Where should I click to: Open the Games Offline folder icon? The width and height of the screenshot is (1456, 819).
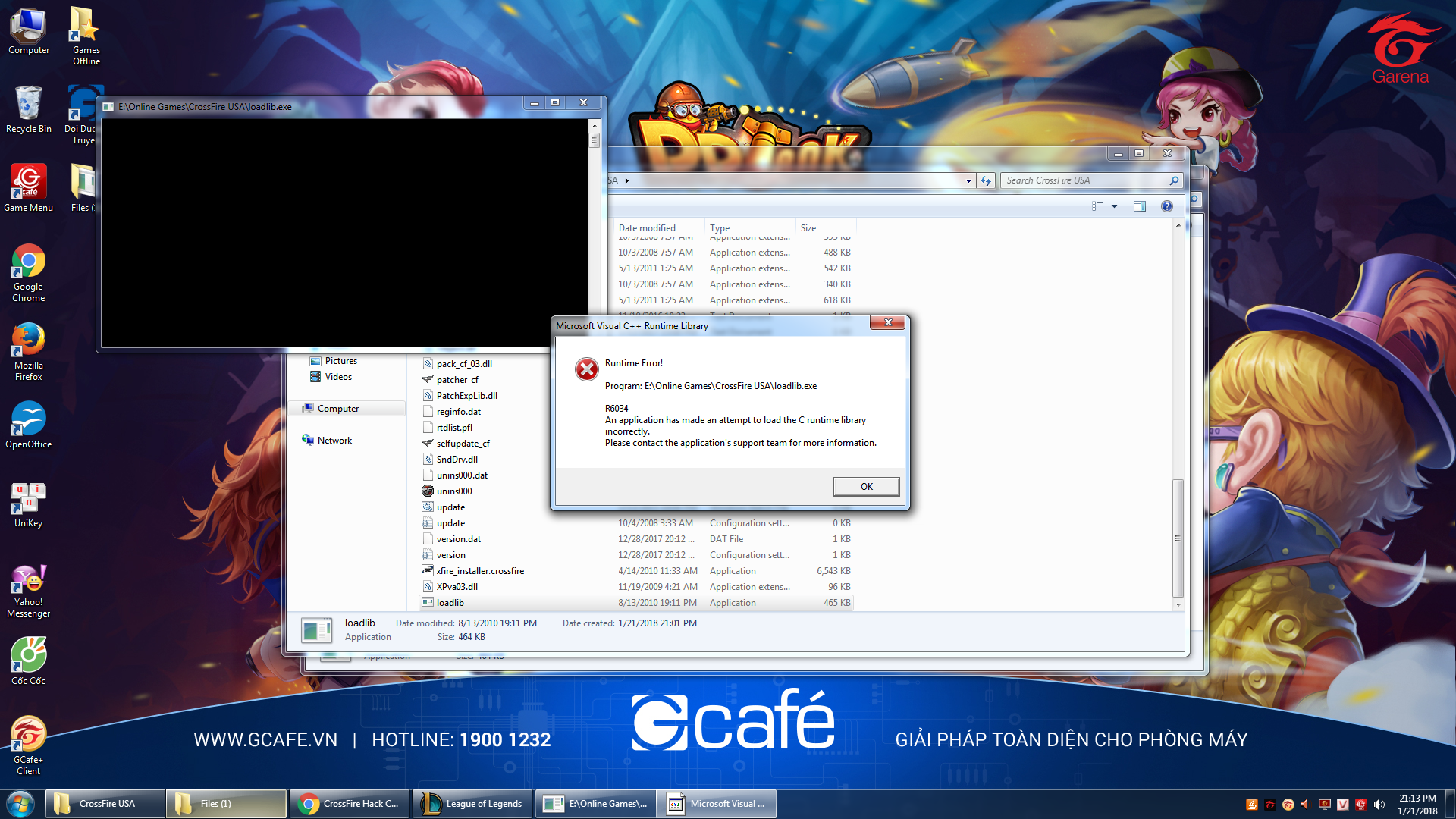pos(86,36)
